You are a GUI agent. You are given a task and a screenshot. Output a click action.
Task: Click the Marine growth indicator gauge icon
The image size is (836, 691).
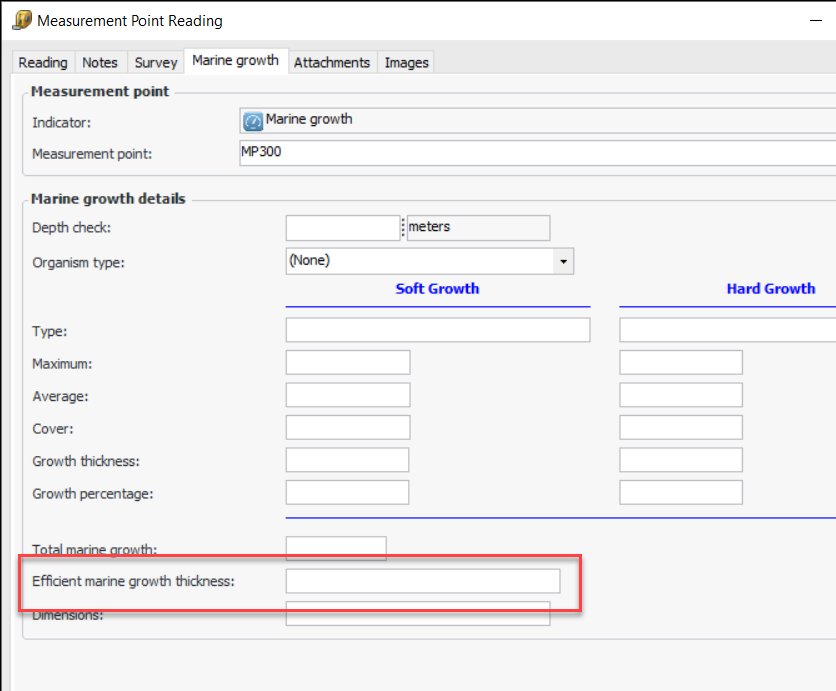coord(252,121)
